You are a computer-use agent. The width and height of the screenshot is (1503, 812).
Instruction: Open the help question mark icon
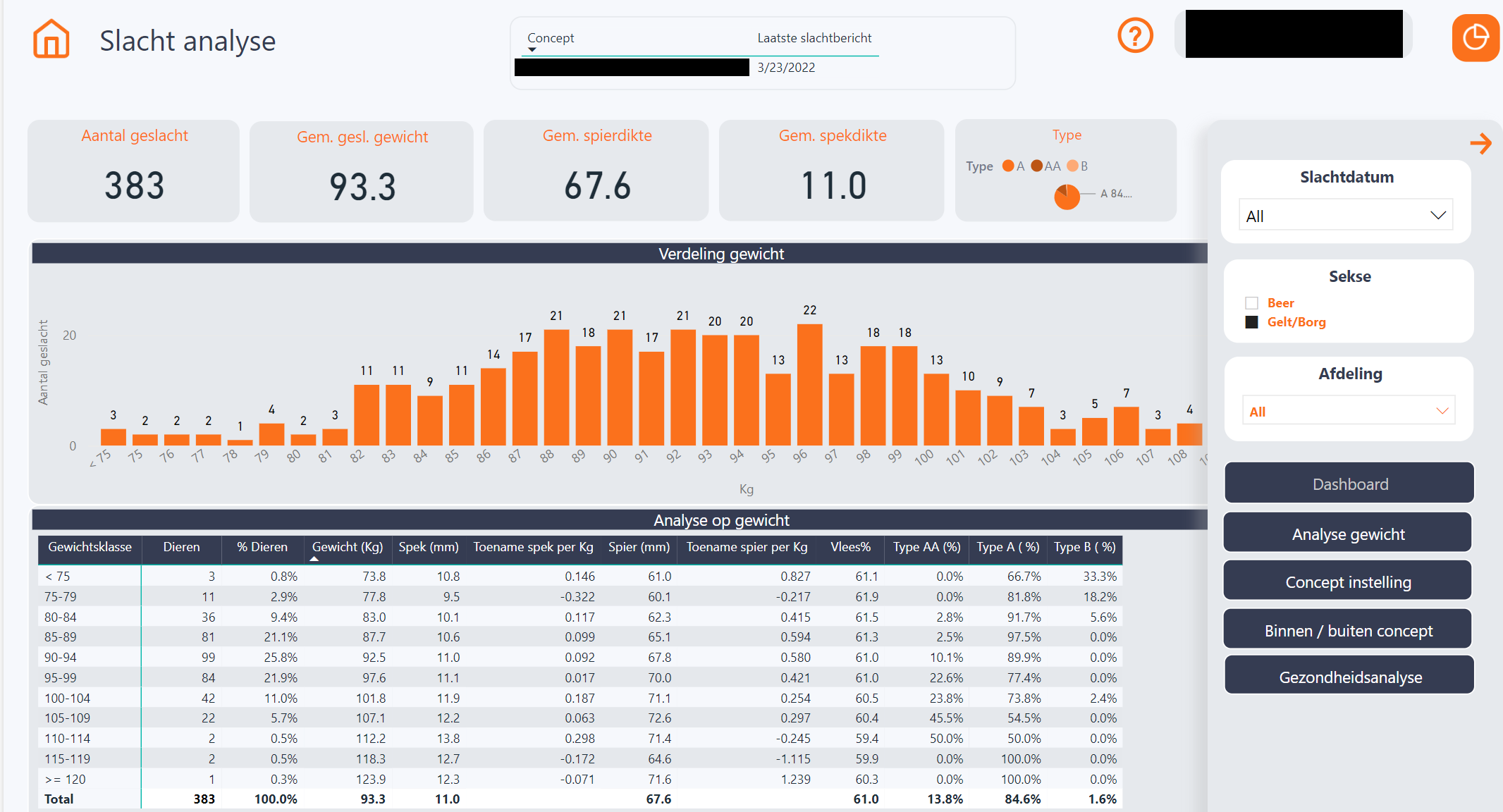point(1135,35)
